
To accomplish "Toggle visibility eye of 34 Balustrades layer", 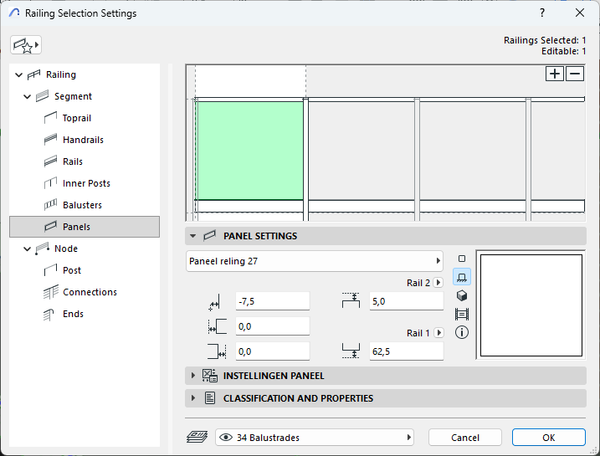I will tap(225, 437).
